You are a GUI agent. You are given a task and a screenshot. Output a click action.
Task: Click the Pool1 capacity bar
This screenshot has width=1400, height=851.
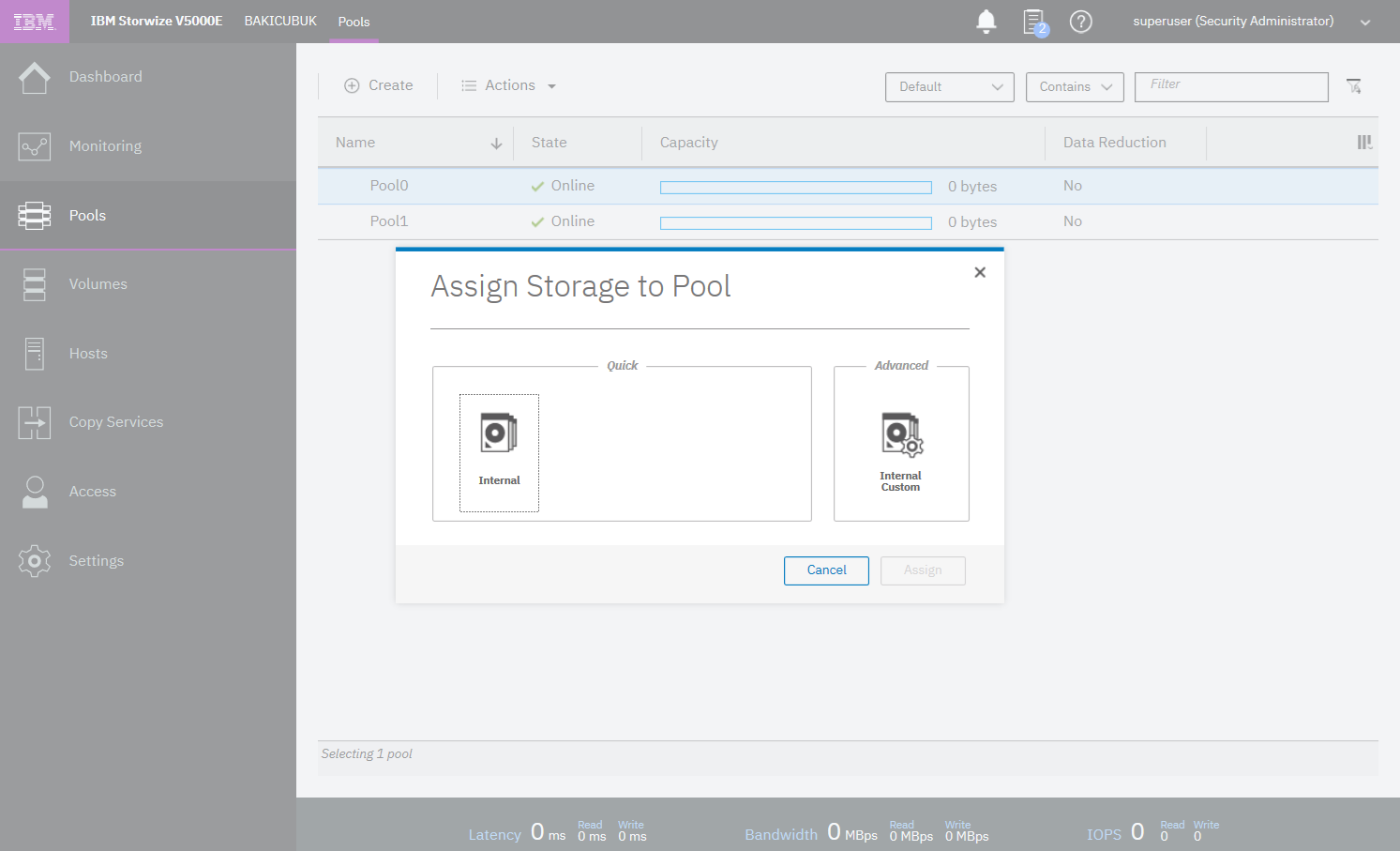[x=796, y=223]
